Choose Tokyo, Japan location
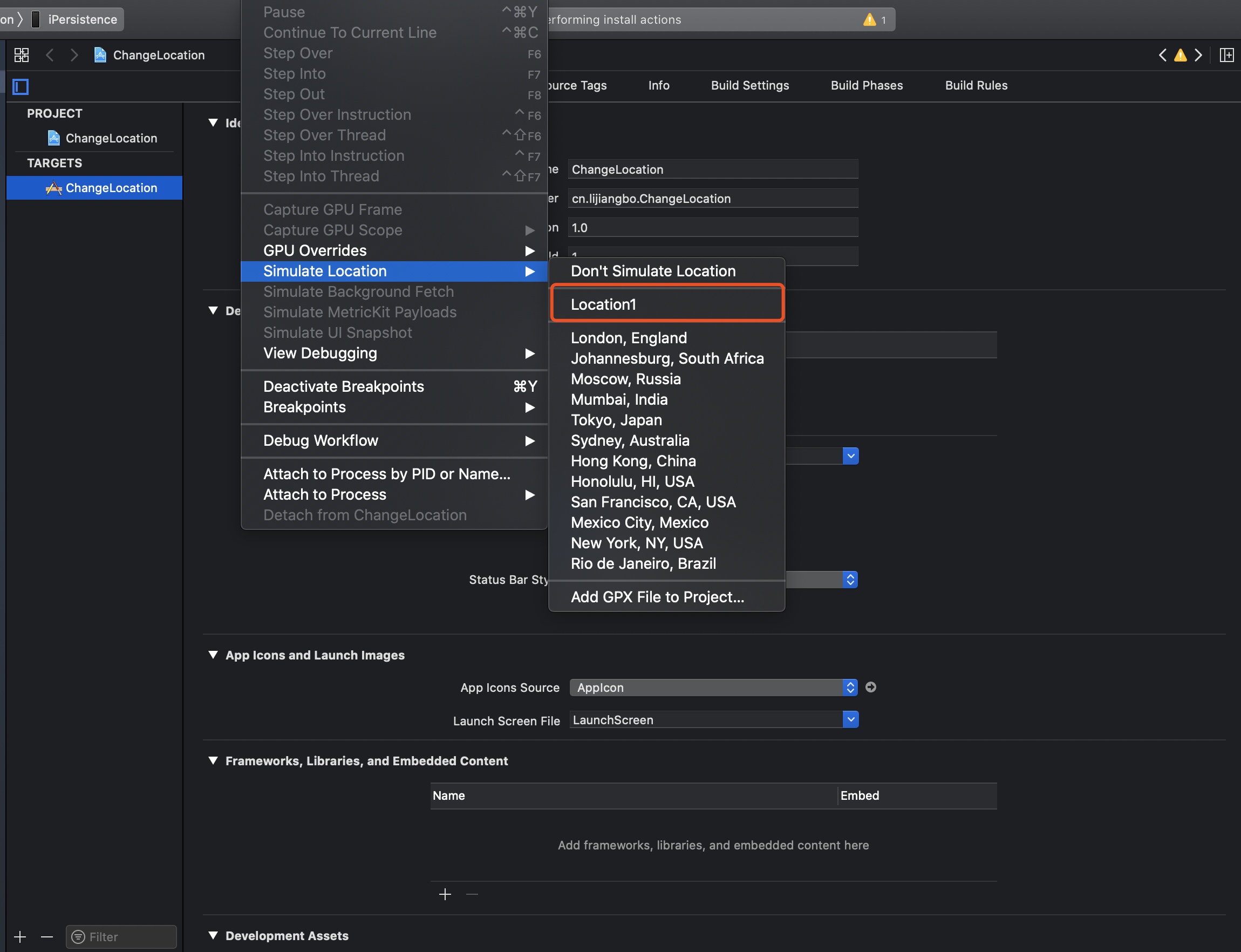1241x952 pixels. click(x=616, y=420)
